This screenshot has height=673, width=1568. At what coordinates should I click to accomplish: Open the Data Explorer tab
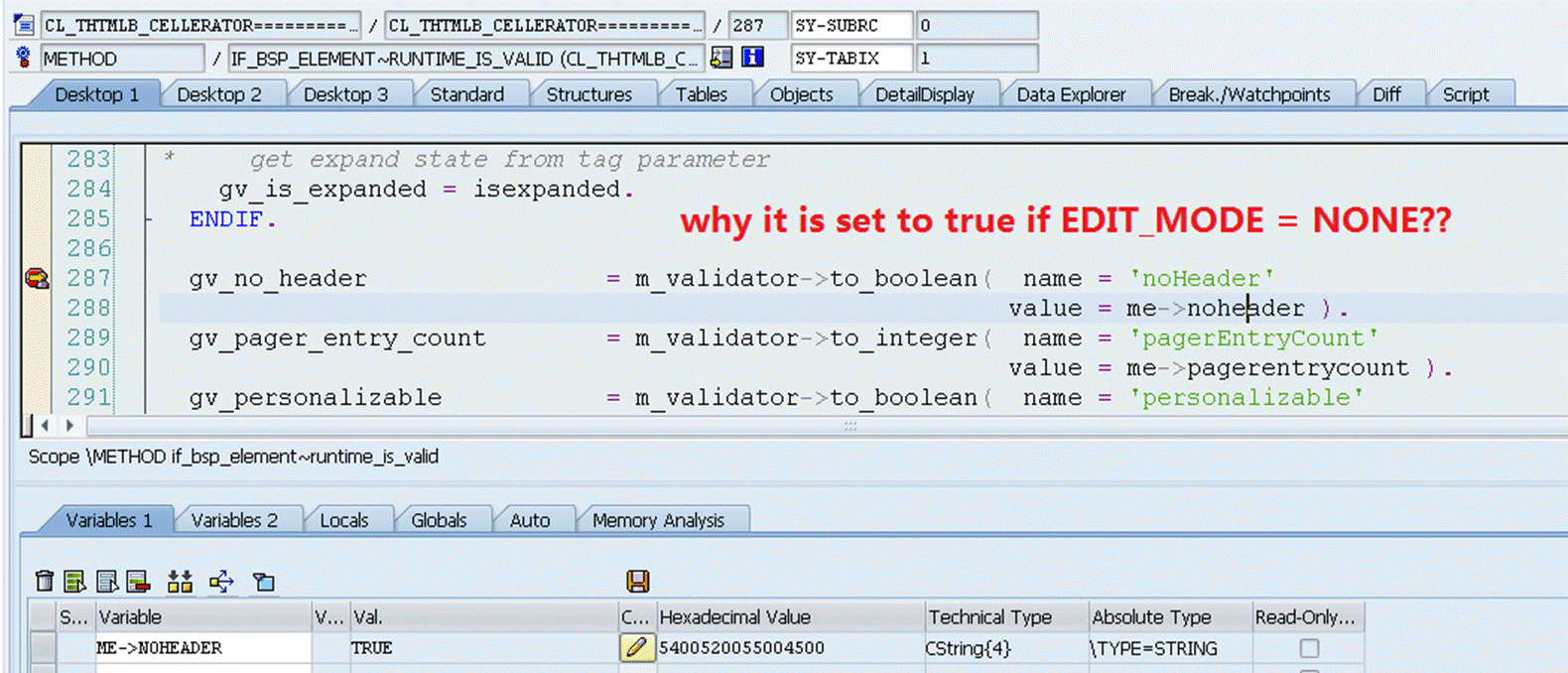(1071, 94)
